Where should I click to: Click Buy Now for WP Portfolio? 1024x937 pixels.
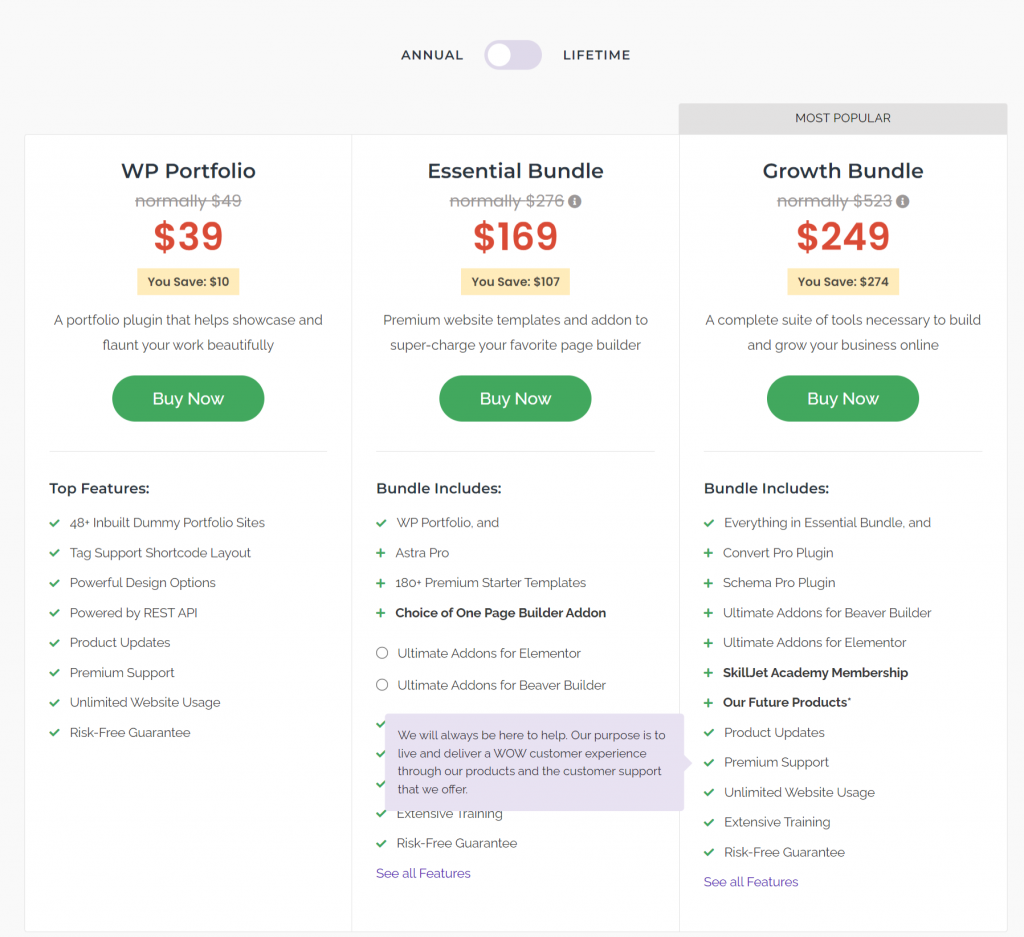(x=187, y=398)
